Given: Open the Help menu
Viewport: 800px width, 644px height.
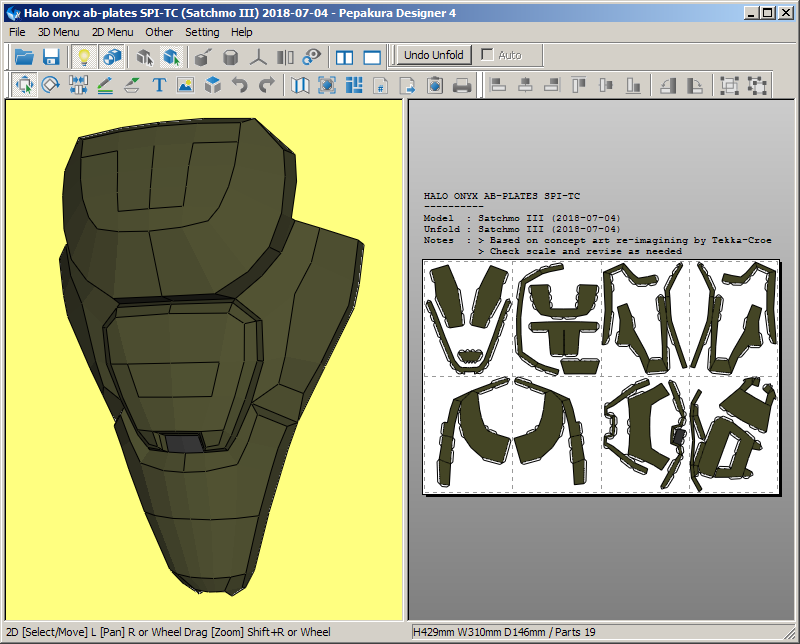Looking at the screenshot, I should [242, 32].
